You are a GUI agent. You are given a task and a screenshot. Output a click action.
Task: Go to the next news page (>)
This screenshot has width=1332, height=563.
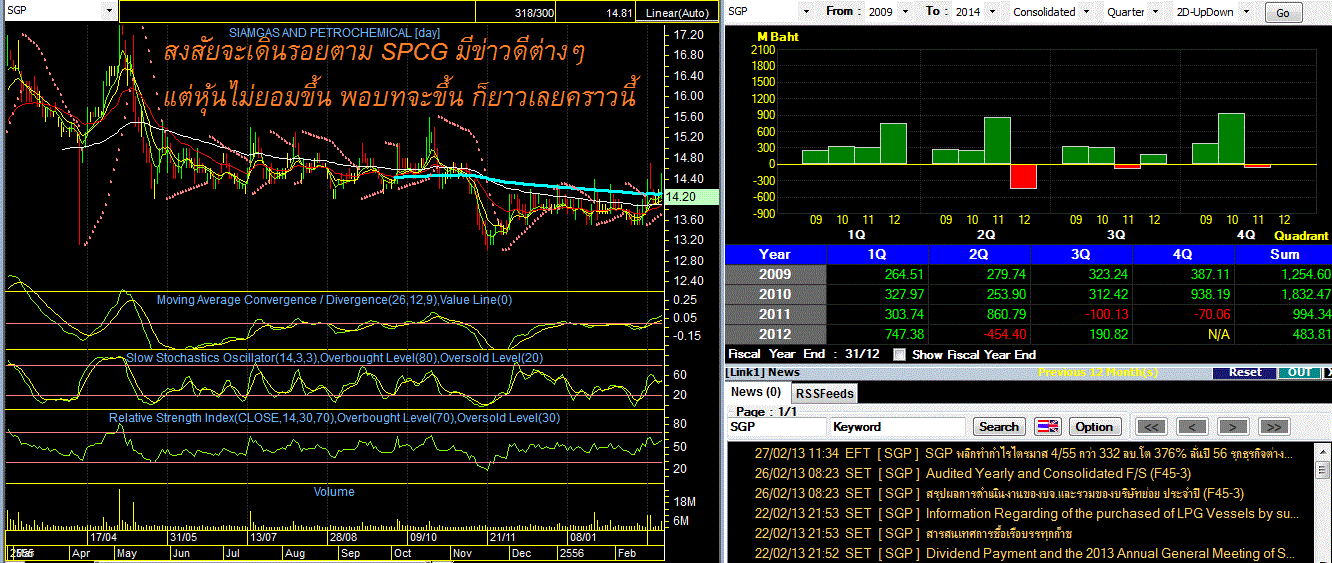point(1233,426)
